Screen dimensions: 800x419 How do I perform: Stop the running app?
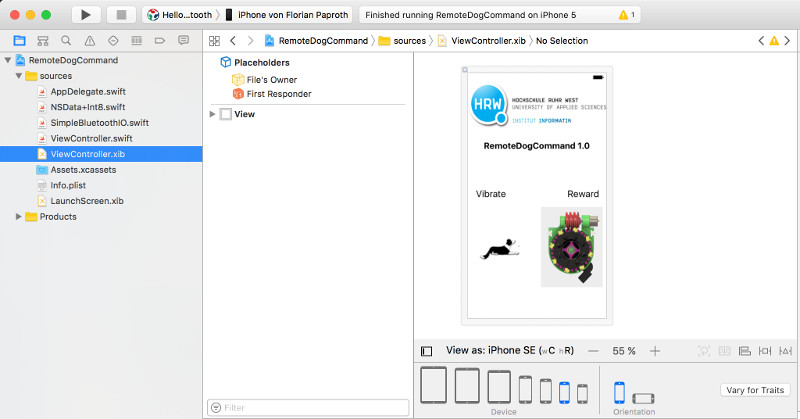[121, 15]
